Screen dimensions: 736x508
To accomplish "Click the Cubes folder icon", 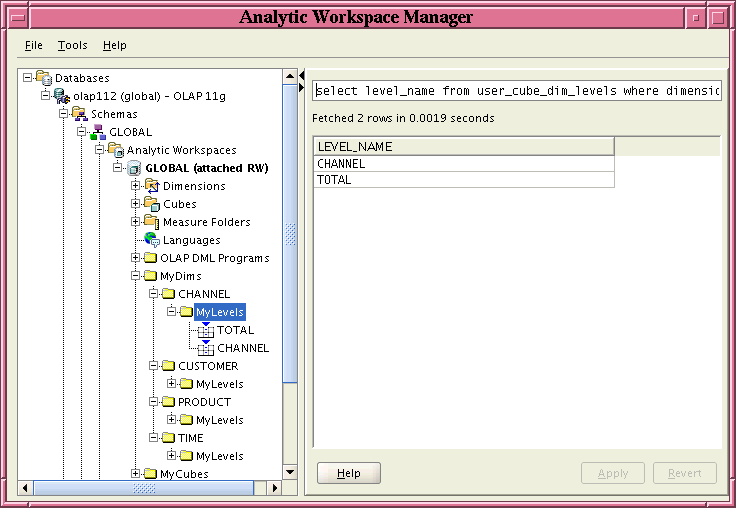I will click(152, 204).
